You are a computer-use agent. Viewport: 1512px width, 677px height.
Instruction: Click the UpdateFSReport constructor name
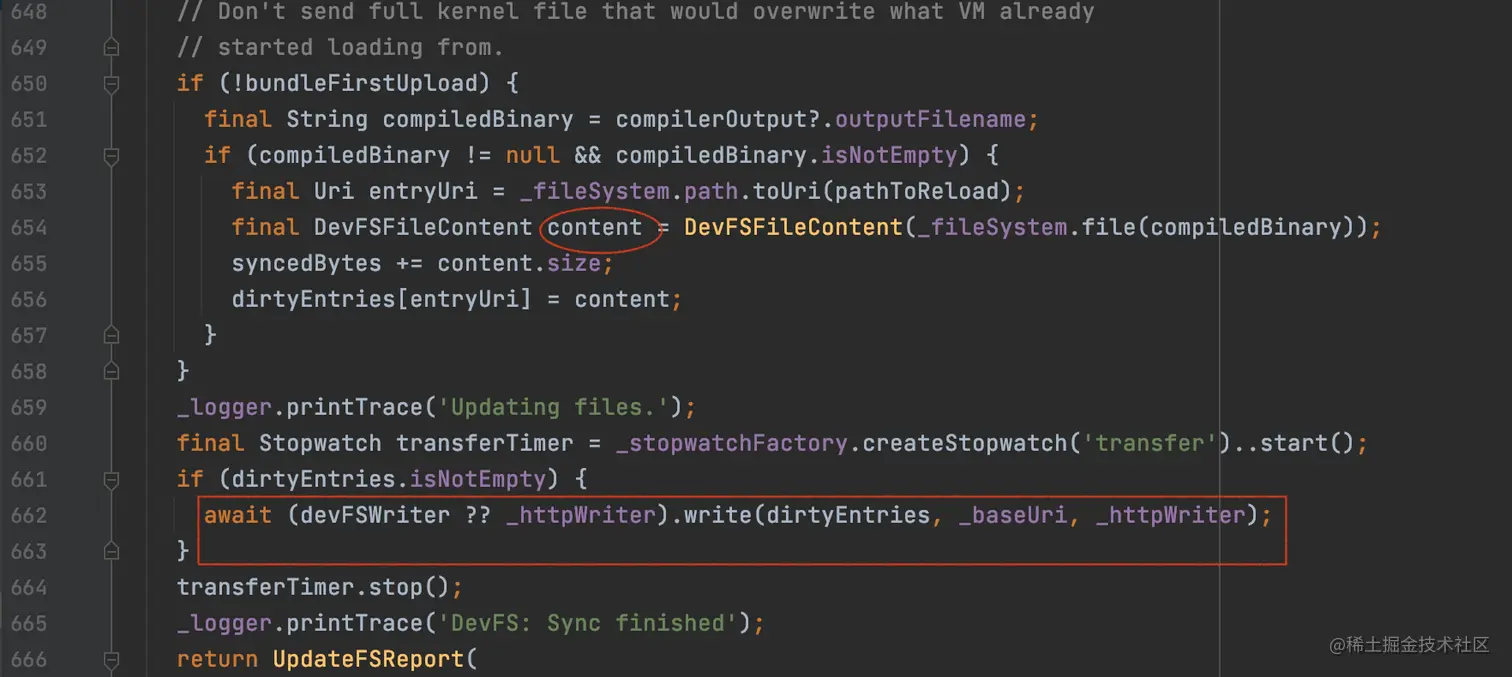pos(368,659)
